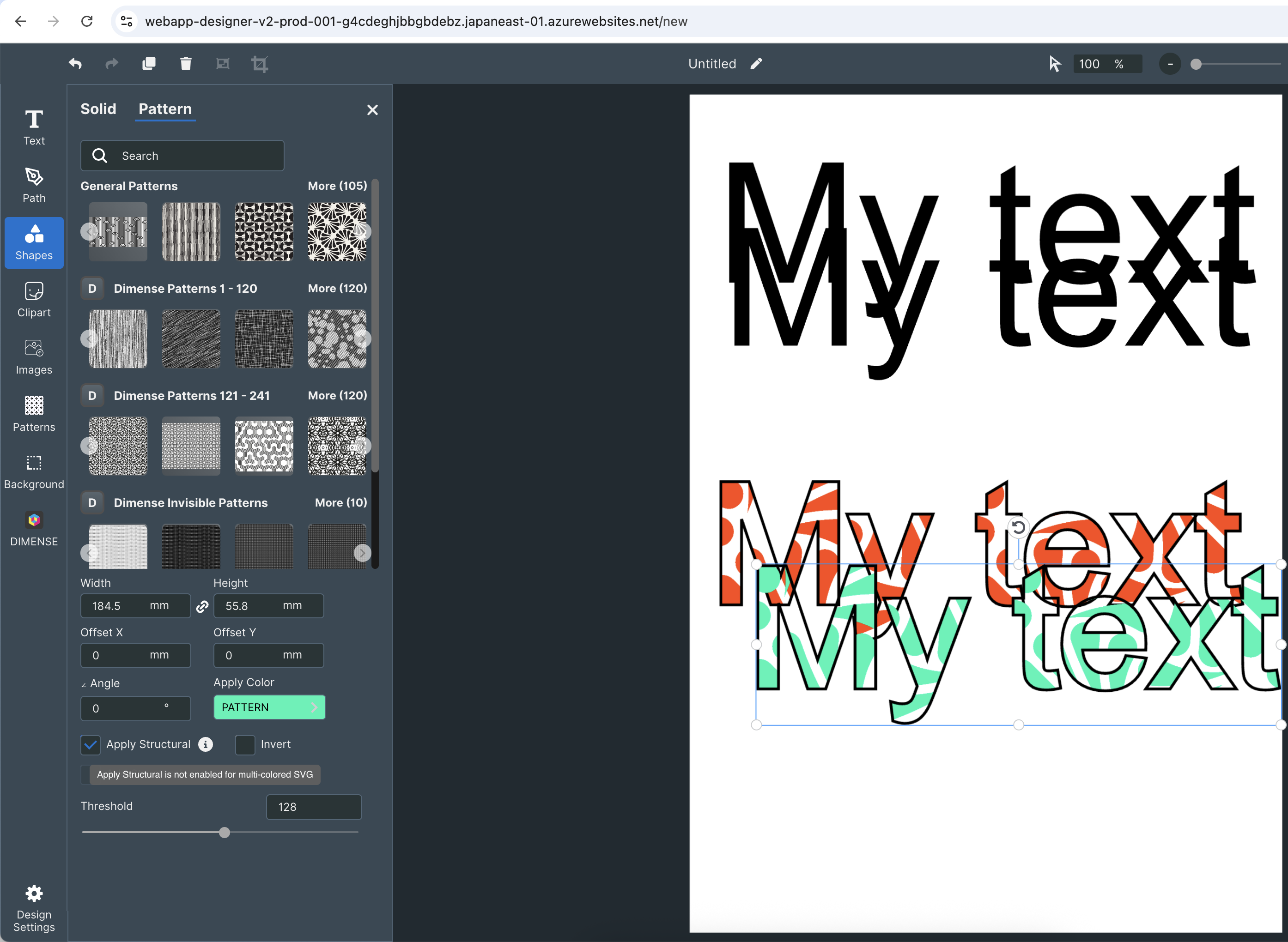Enable the Invert checkbox

pos(245,744)
